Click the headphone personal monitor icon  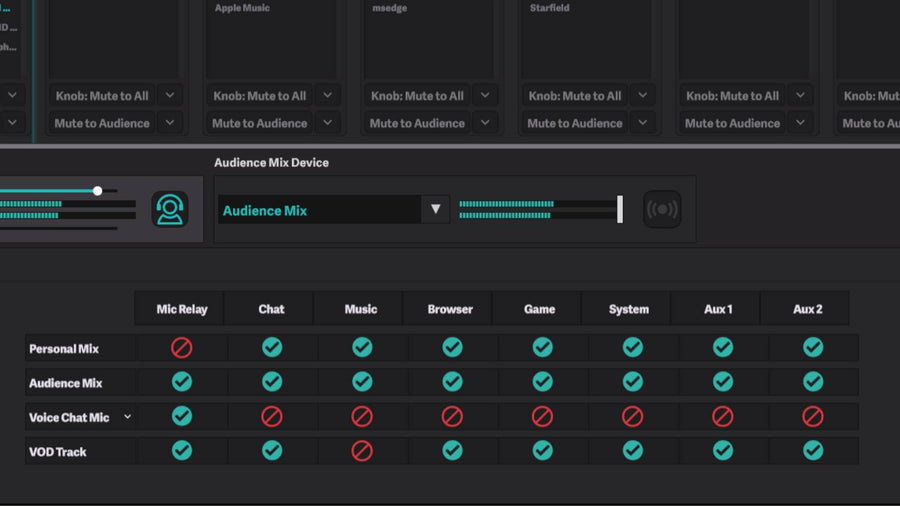point(170,209)
